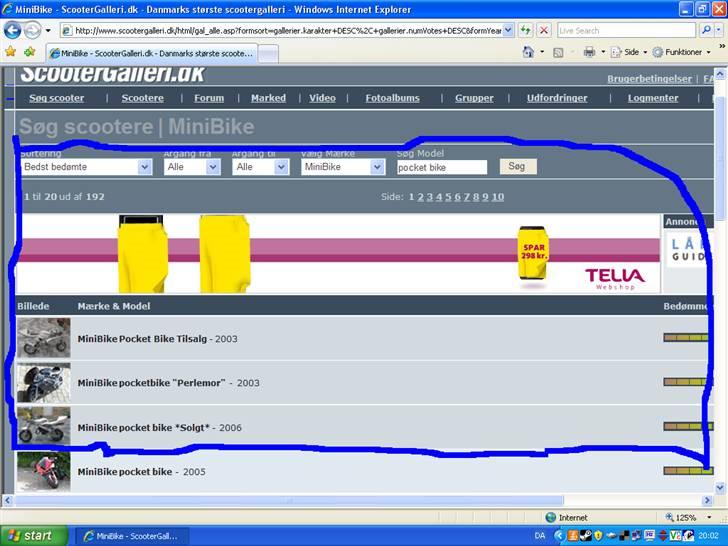This screenshot has height=546, width=728.
Task: Run search with the magnifier icon
Action: pyautogui.click(x=706, y=31)
